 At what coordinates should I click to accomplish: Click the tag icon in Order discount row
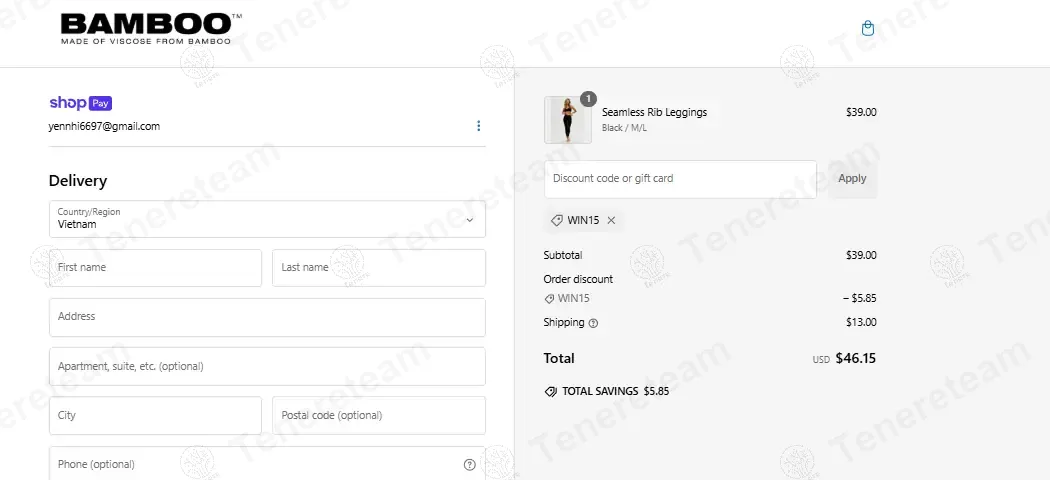pos(549,299)
